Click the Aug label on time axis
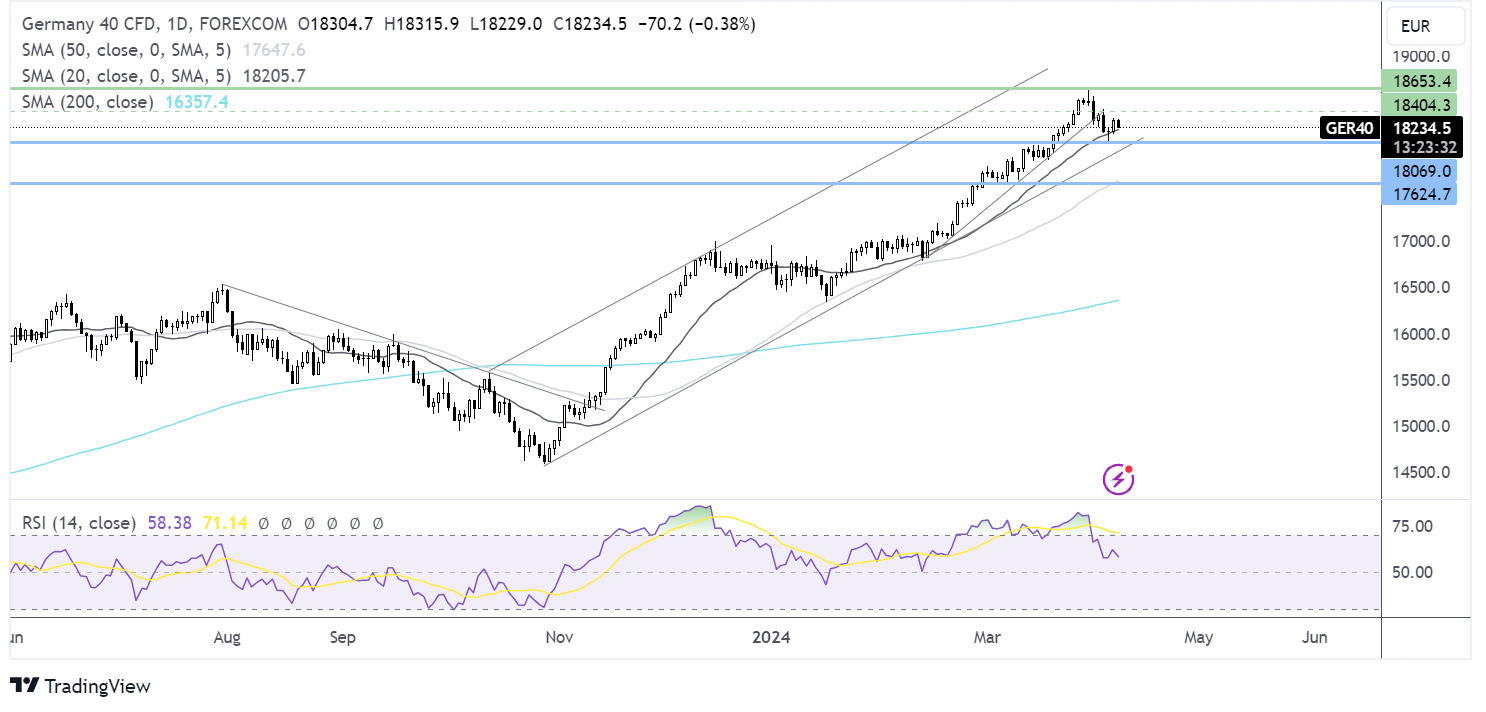This screenshot has width=1486, height=712. [228, 638]
